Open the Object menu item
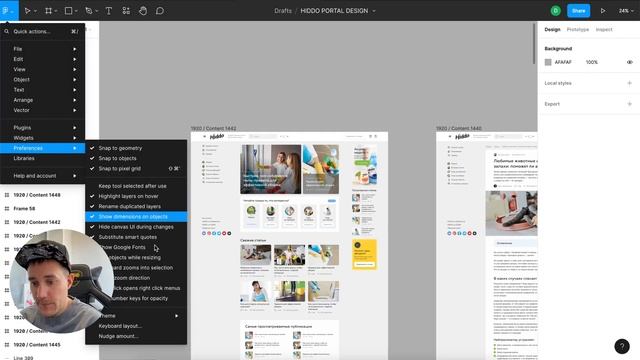640x360 pixels. pos(42,80)
